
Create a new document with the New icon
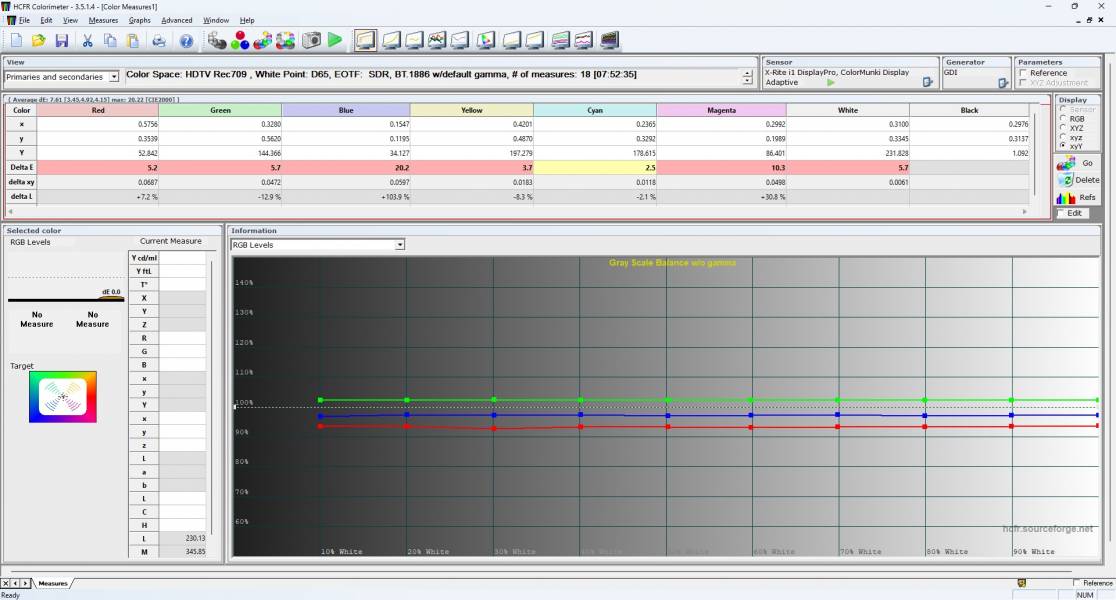[x=16, y=41]
